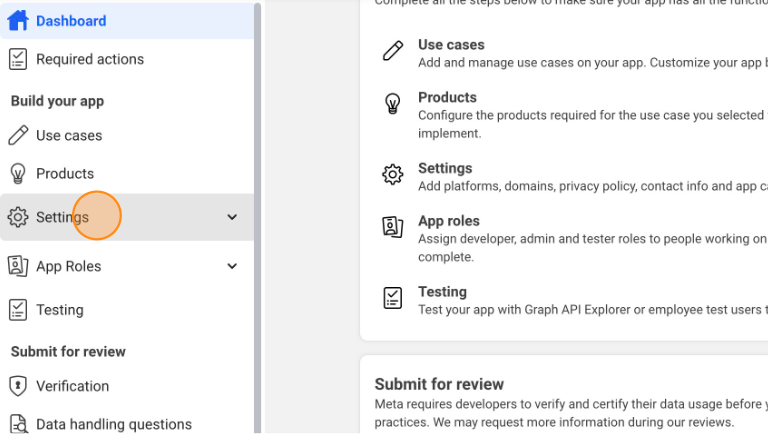Click the Use cases pencil icon in sidebar
Image resolution: width=768 pixels, height=438 pixels.
tap(18, 135)
